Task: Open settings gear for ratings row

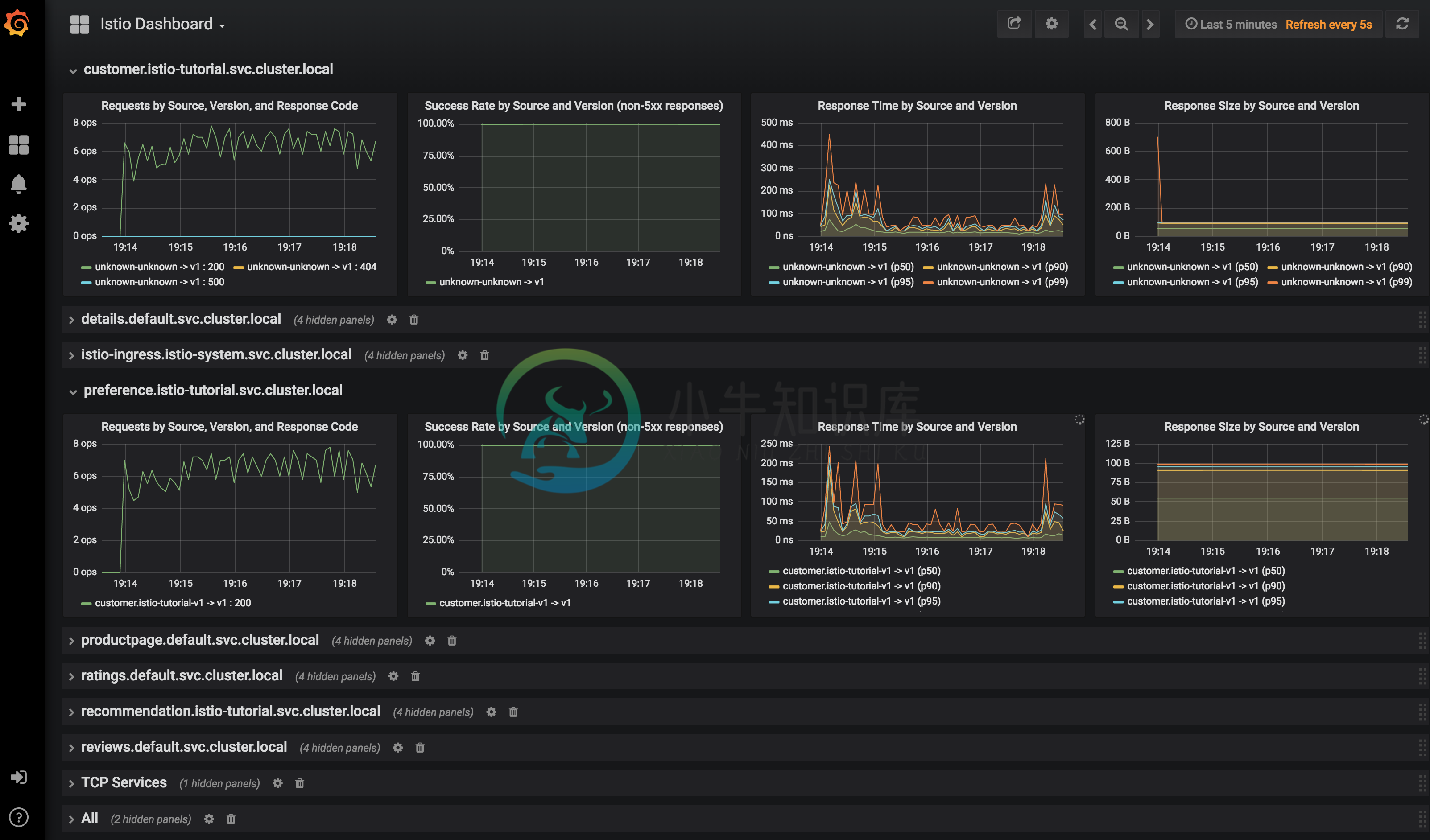Action: coord(393,677)
